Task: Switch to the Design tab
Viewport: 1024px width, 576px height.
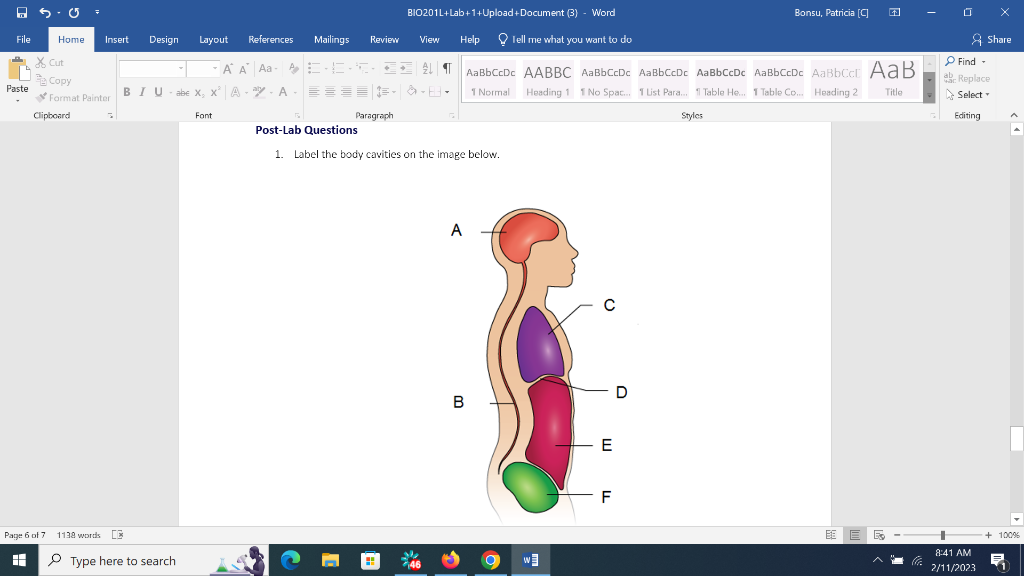Action: (x=164, y=39)
